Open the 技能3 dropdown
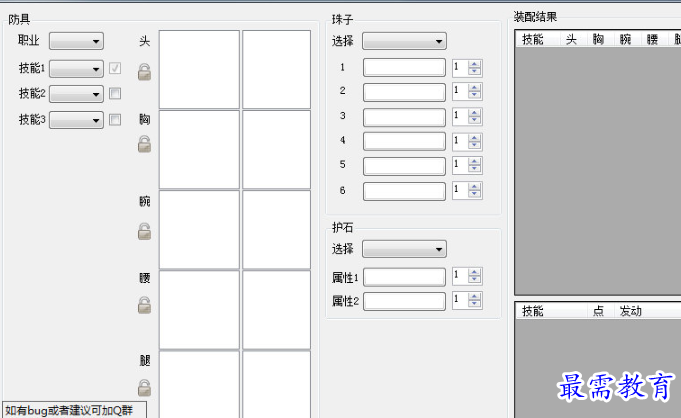The height and width of the screenshot is (418, 681). click(76, 120)
